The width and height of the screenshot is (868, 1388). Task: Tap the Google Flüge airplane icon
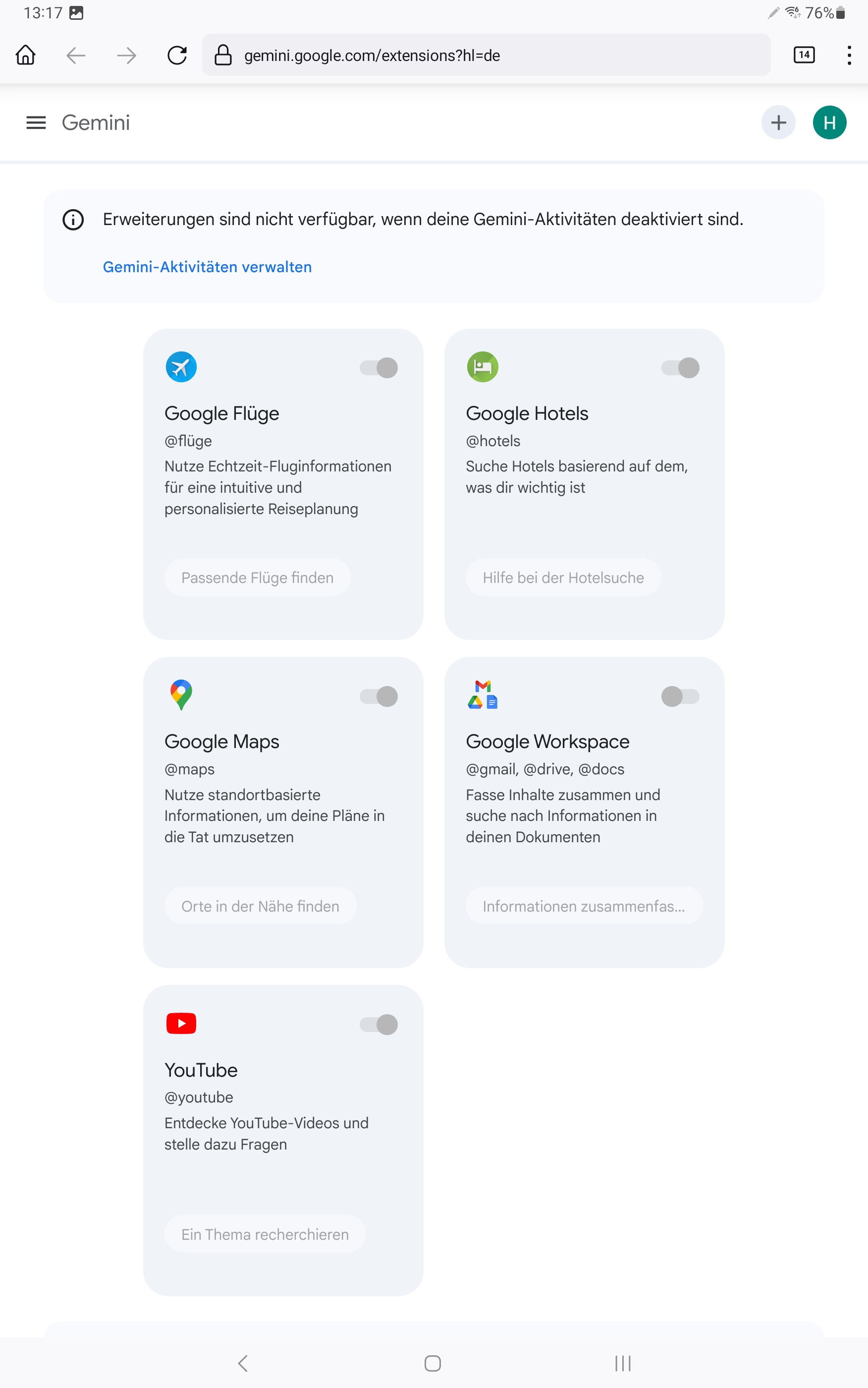181,366
